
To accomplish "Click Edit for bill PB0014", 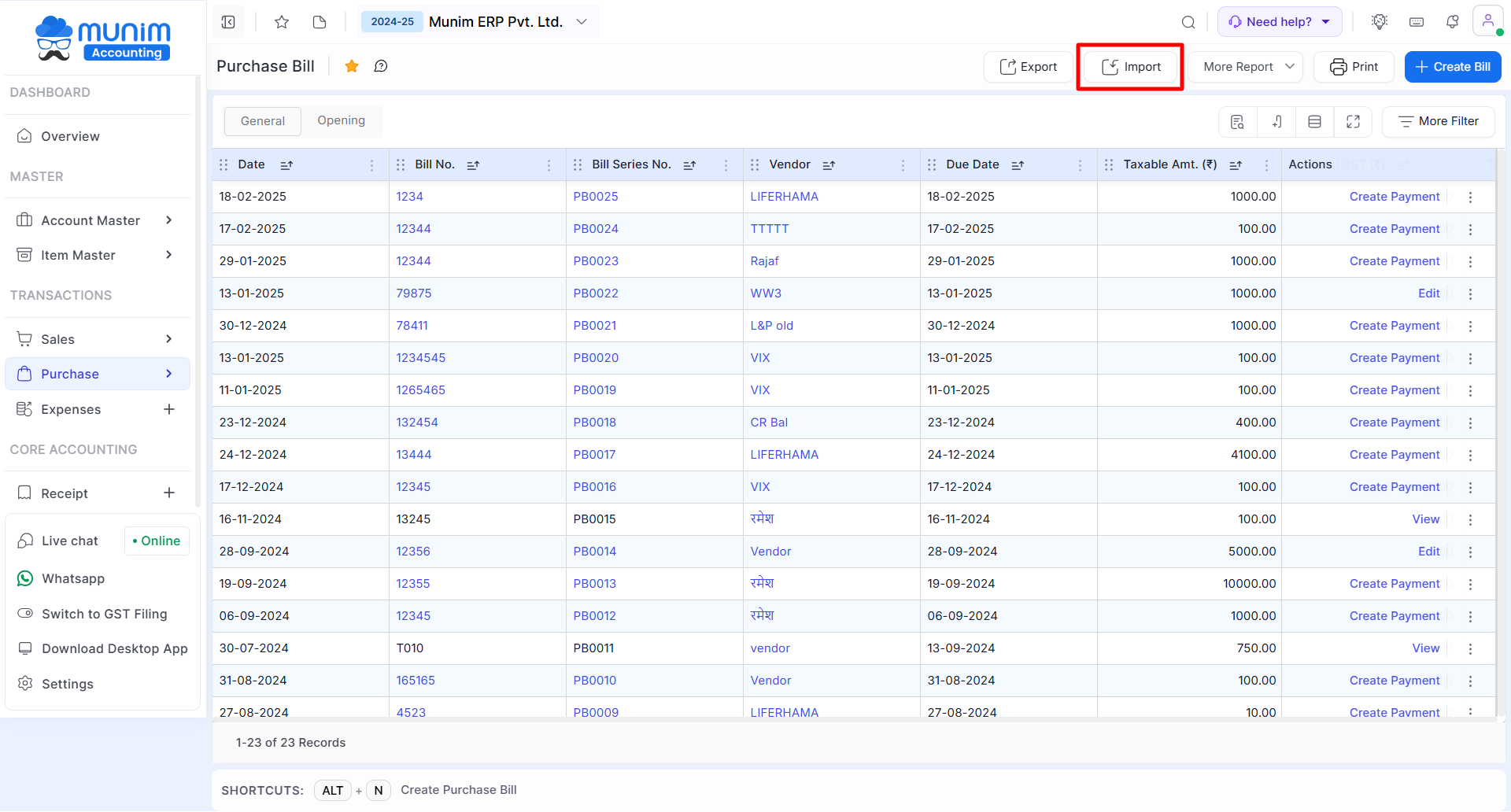I will point(1428,552).
